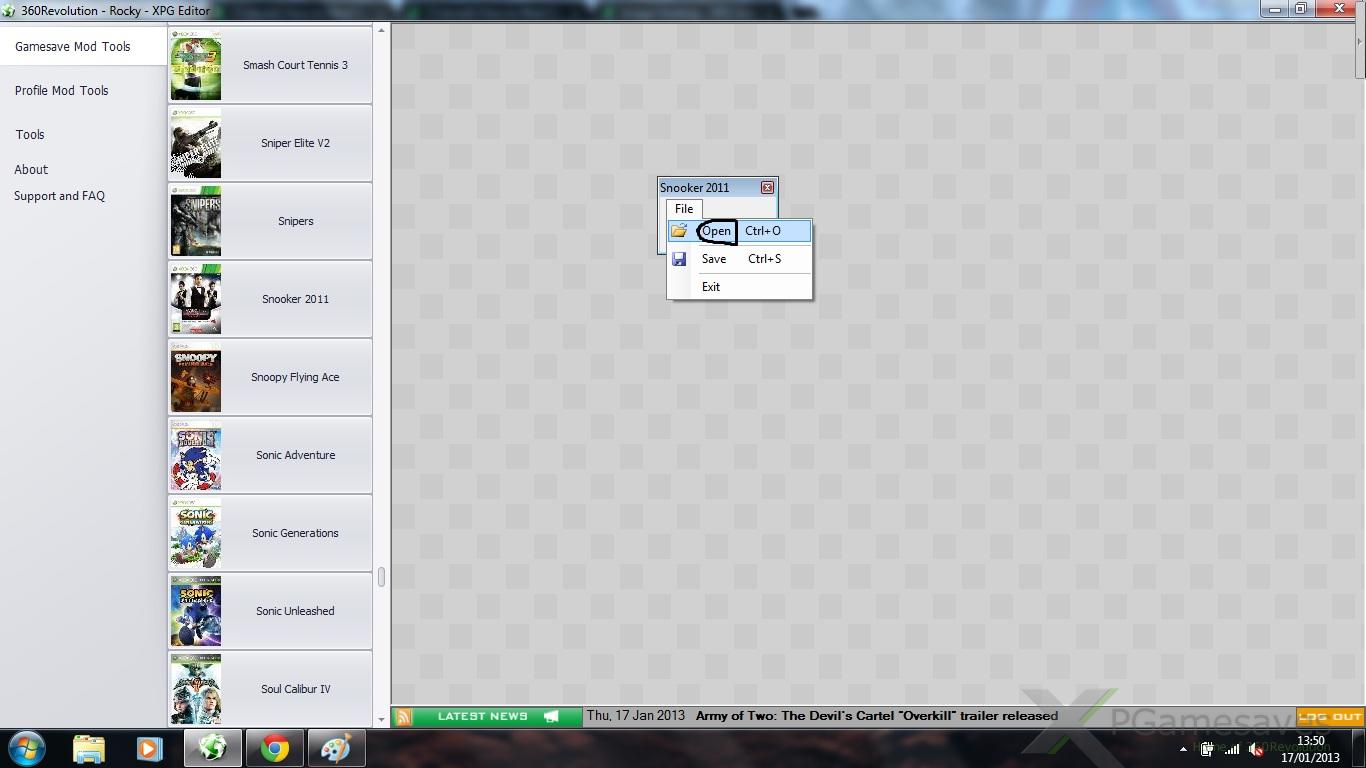The width and height of the screenshot is (1366, 768).
Task: Open the Gamesave Mod Tools tab
Action: [x=73, y=47]
